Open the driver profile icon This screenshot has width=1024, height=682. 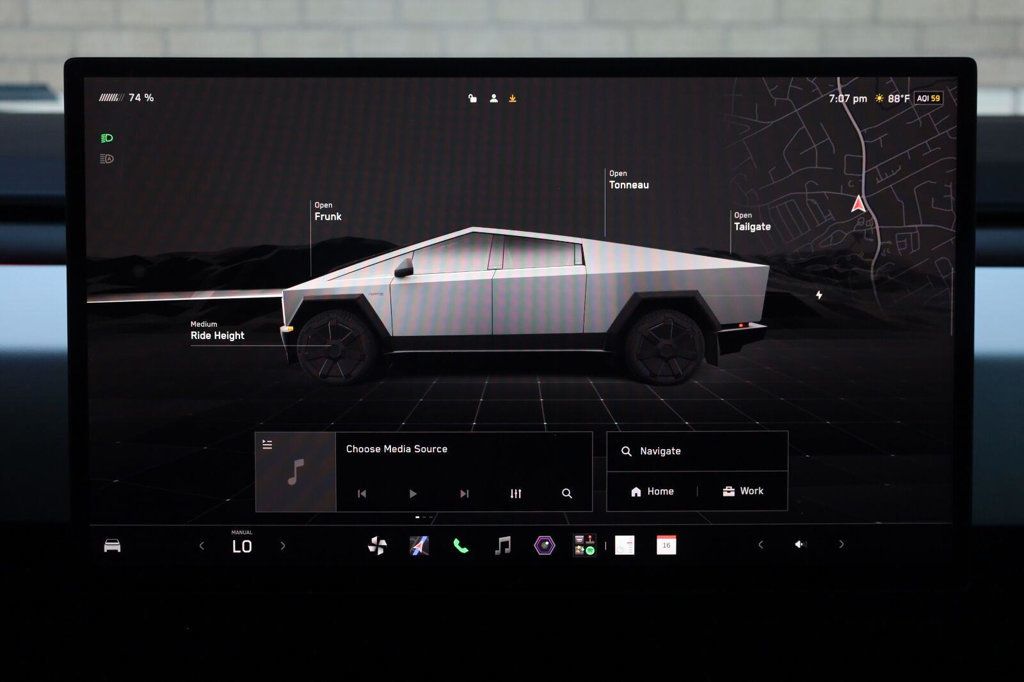(494, 98)
